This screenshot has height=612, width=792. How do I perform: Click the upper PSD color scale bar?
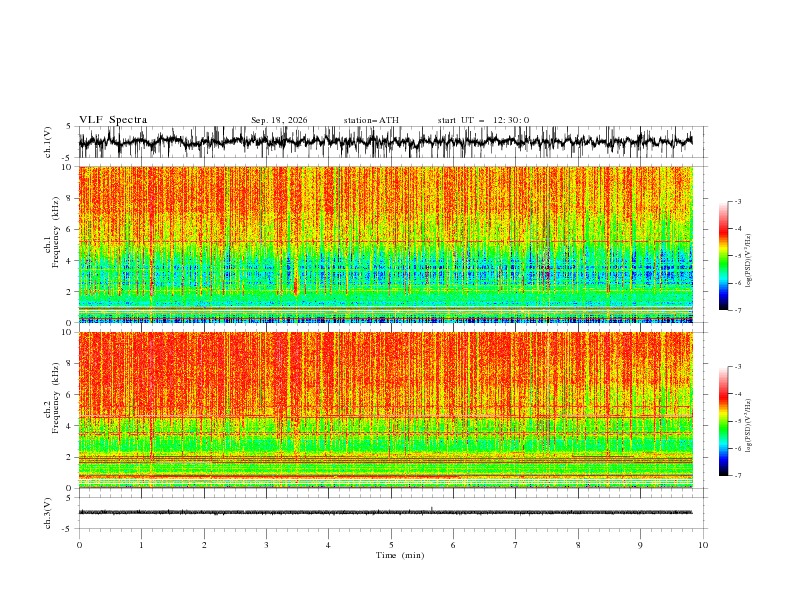pyautogui.click(x=723, y=256)
